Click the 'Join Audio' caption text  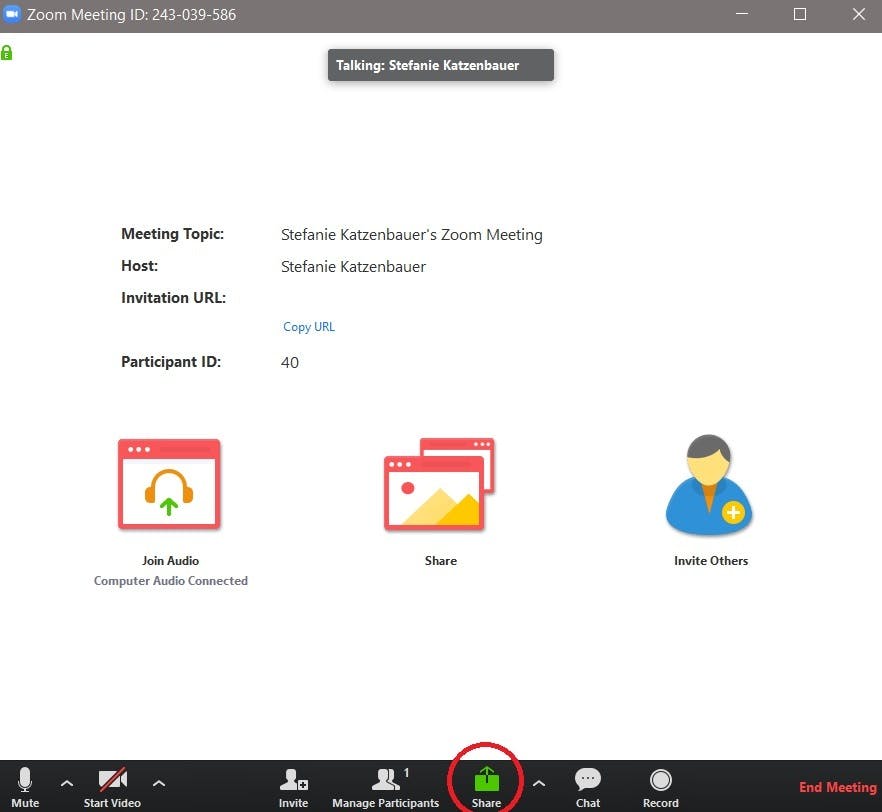[x=170, y=561]
